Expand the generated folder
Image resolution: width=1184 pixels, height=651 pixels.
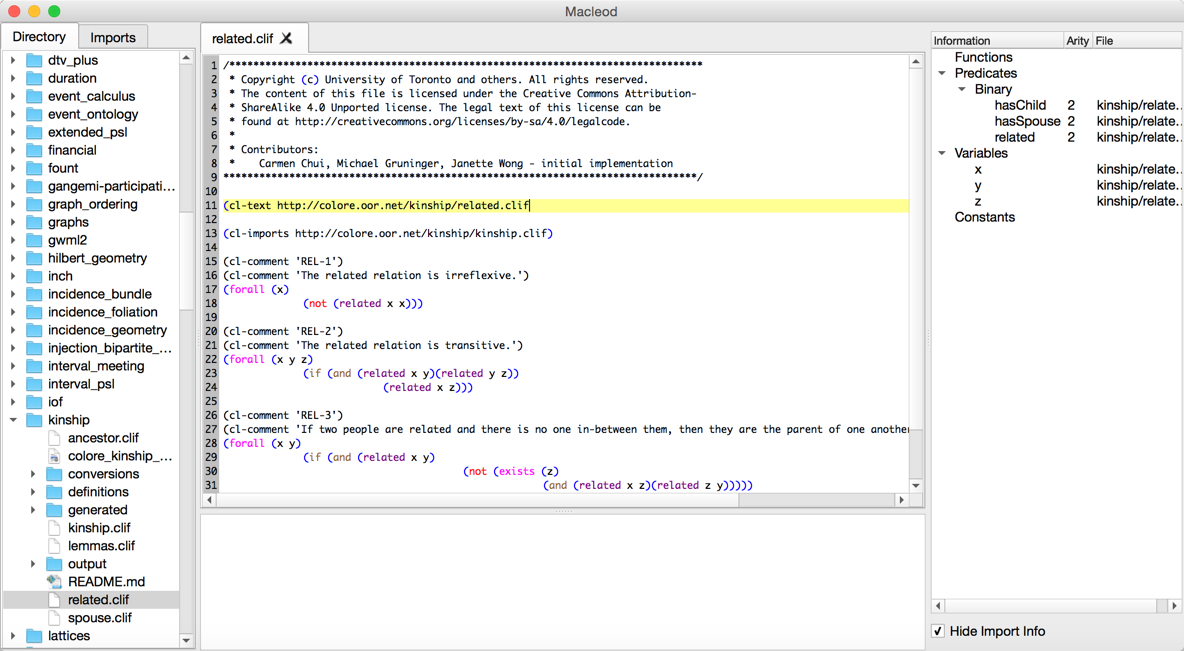coord(32,510)
